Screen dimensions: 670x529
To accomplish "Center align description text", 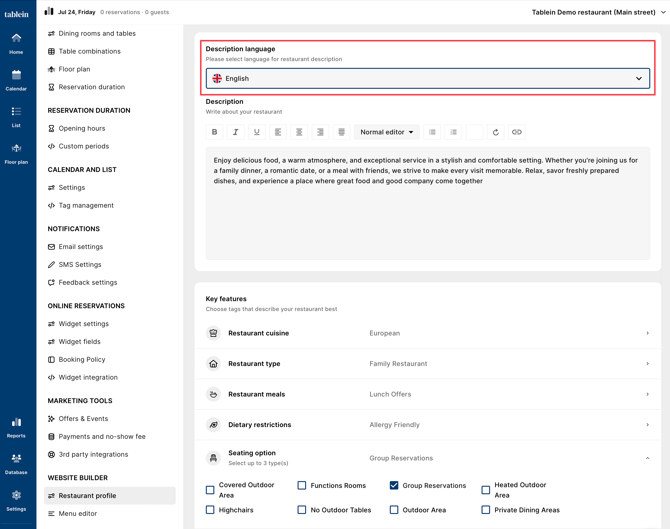I will pos(299,132).
